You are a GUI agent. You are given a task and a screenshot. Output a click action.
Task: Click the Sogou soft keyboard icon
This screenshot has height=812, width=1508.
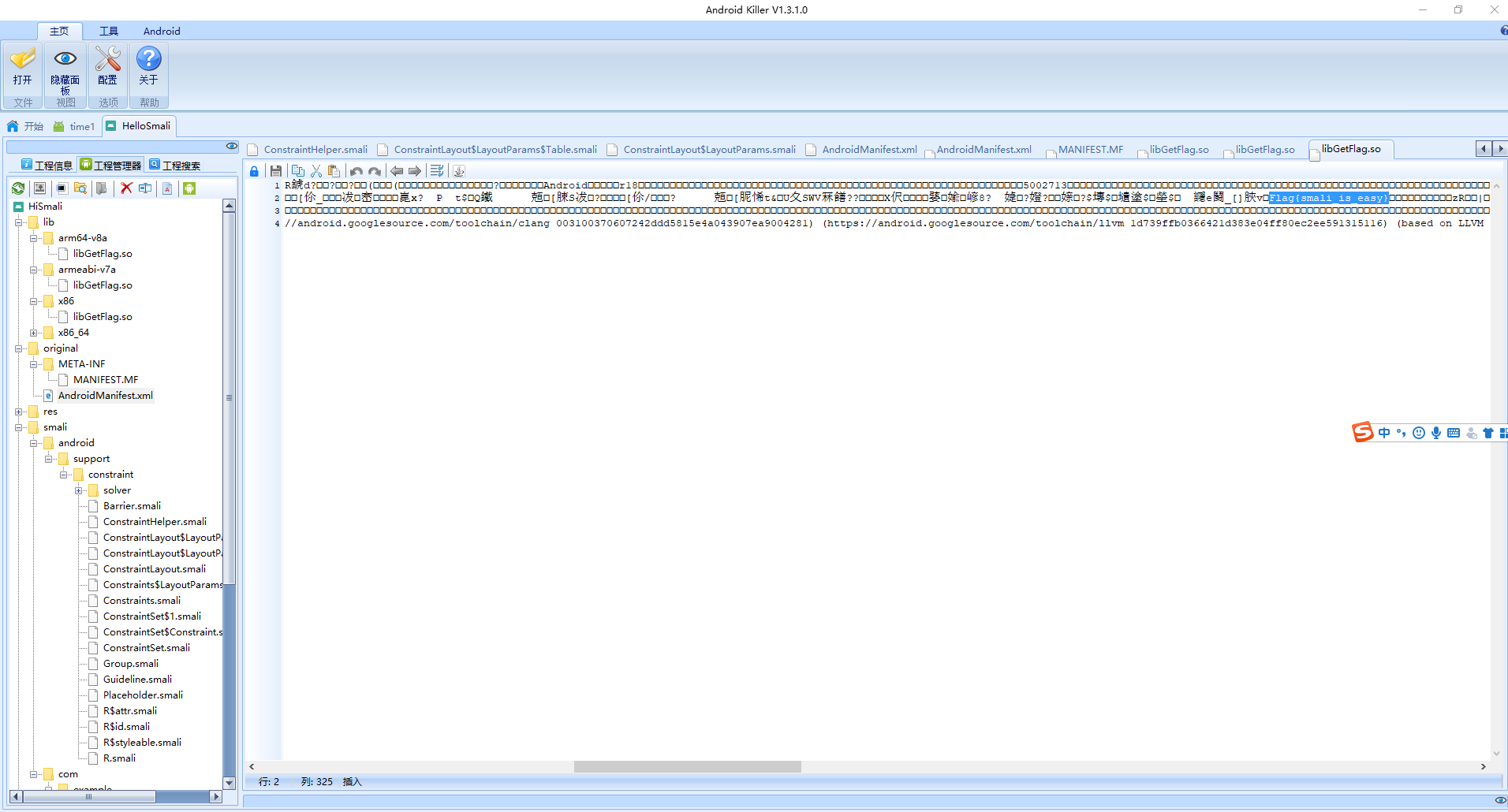click(1454, 433)
